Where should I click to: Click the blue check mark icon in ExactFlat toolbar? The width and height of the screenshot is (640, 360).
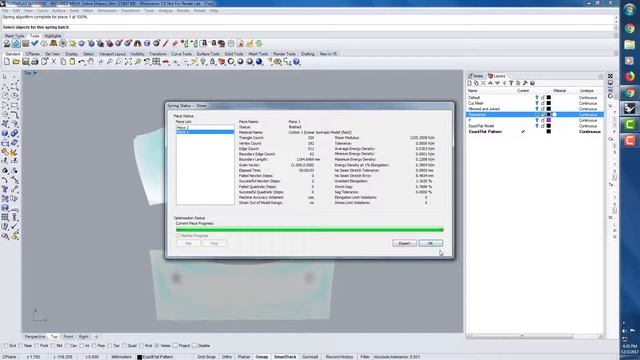[35, 43]
